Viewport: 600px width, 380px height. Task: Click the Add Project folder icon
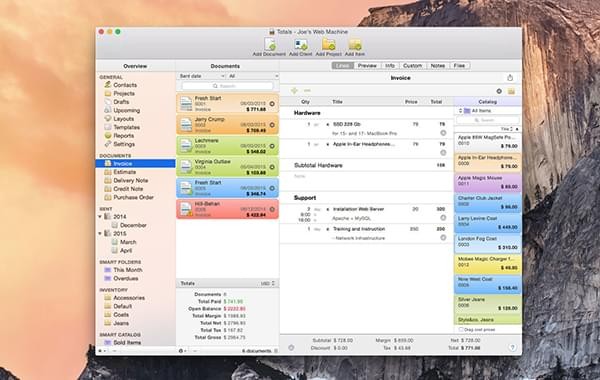pos(328,44)
